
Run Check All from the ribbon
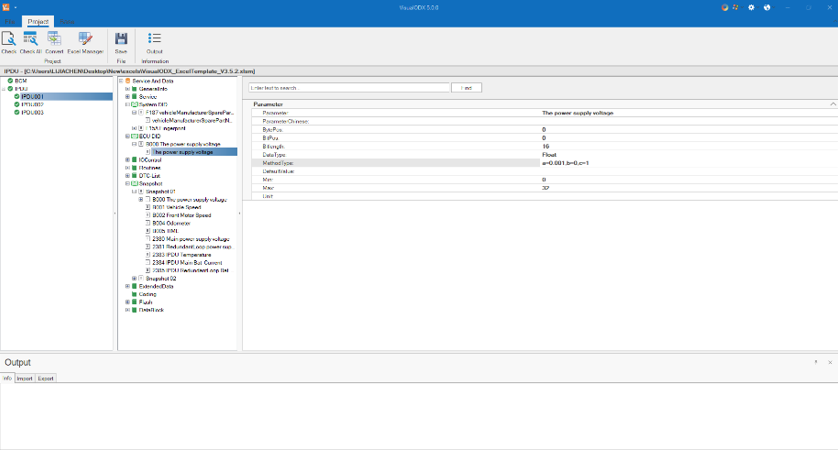tap(30, 40)
